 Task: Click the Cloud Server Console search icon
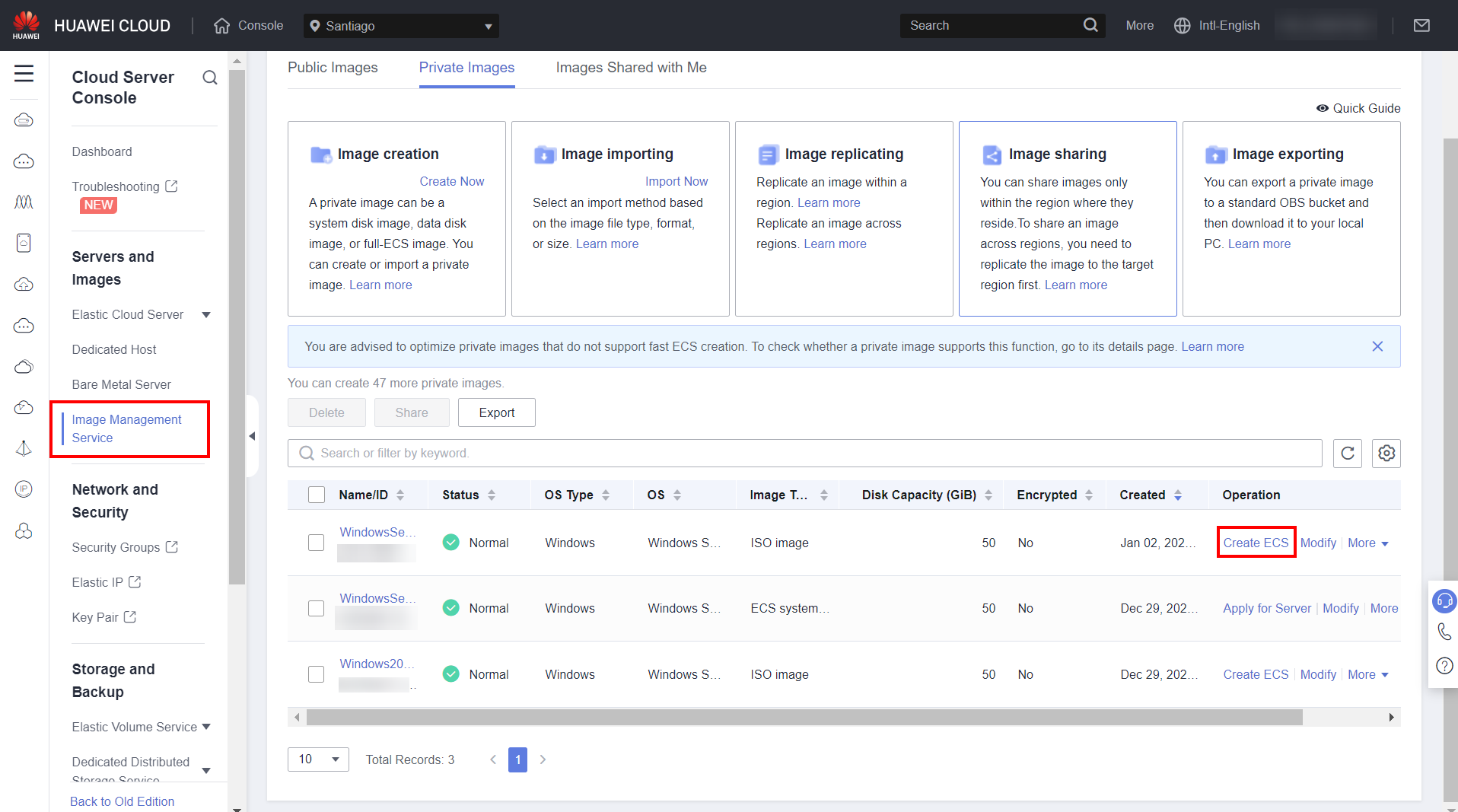(210, 78)
